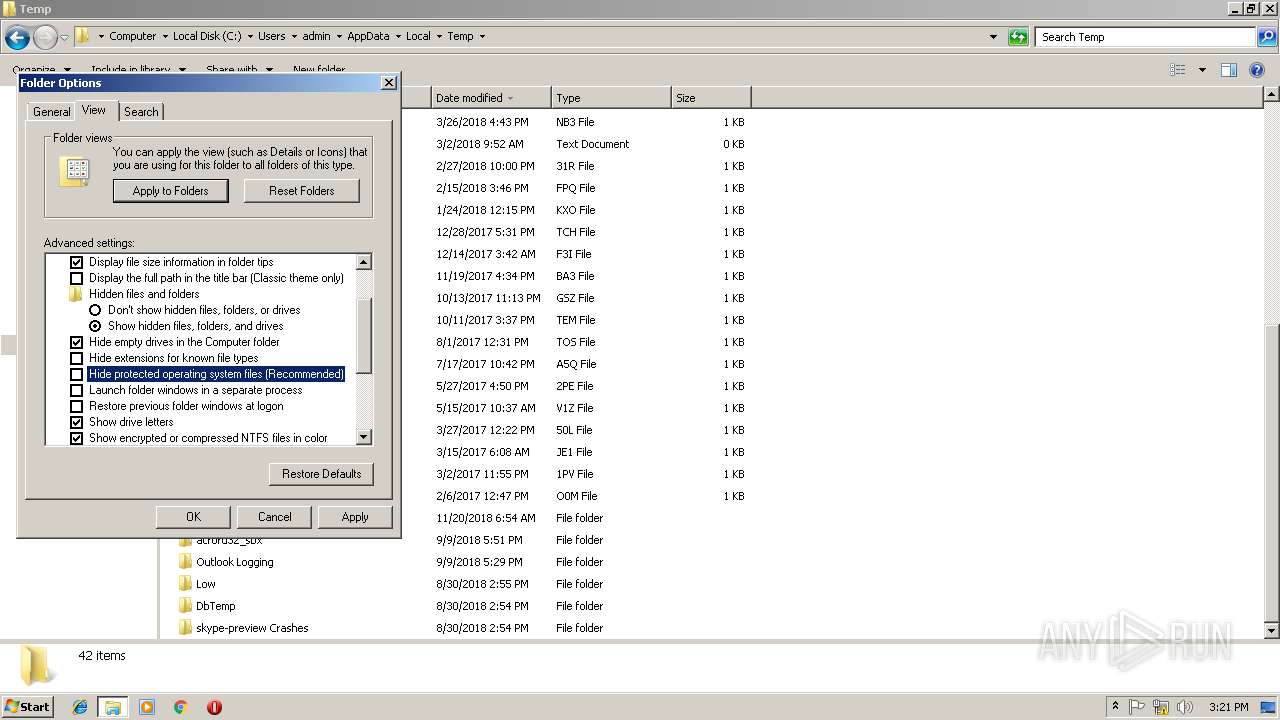Confirm the dialog with OK
The image size is (1280, 720).
(x=194, y=517)
